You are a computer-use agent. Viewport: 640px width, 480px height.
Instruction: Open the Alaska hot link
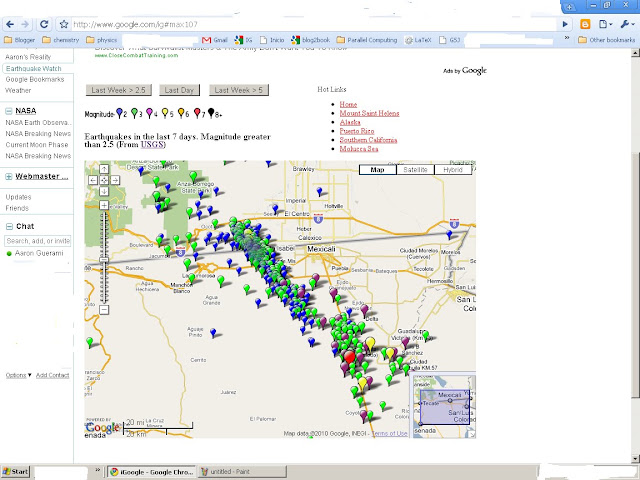point(350,122)
